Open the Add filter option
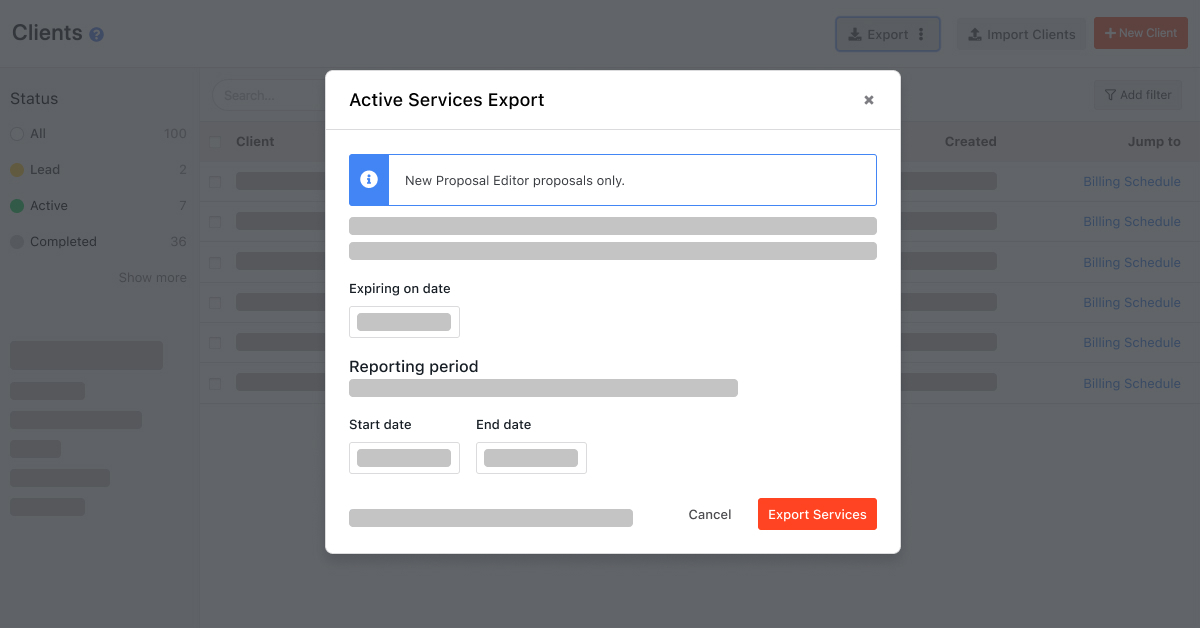1200x628 pixels. click(x=1137, y=95)
